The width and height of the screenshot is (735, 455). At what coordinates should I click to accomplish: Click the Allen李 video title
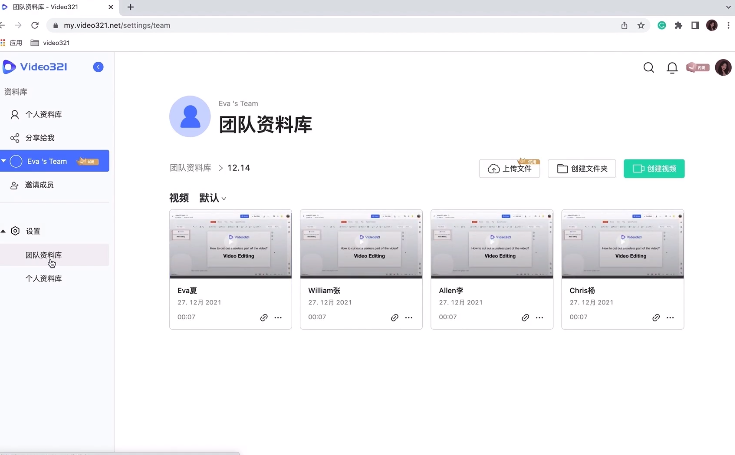tap(451, 291)
